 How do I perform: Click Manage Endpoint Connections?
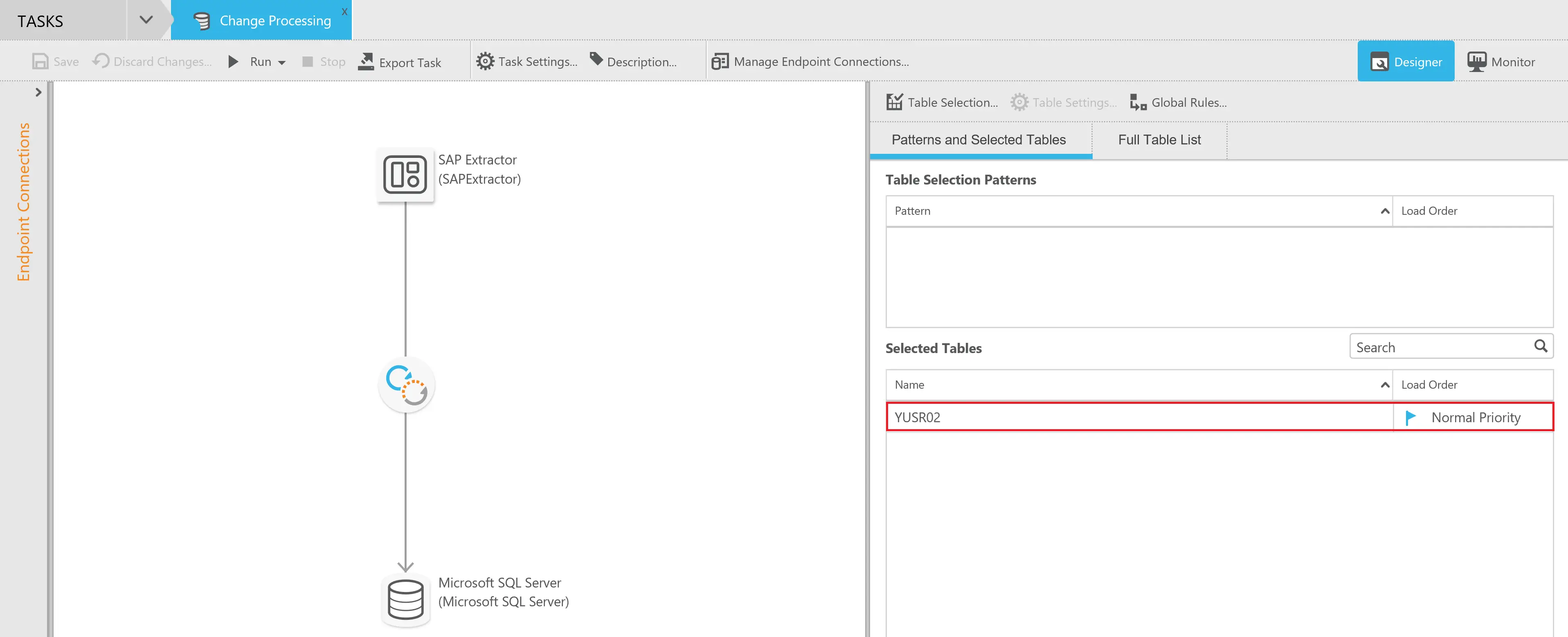coord(810,61)
